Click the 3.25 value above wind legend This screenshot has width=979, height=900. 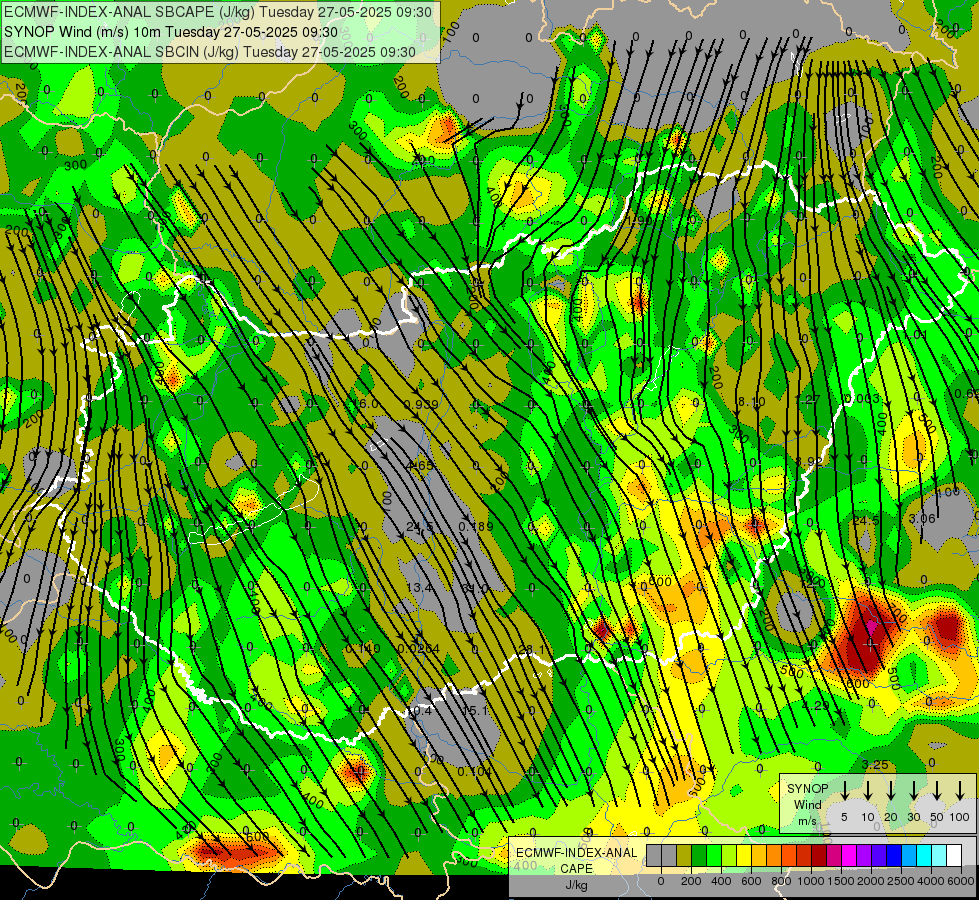[x=875, y=764]
